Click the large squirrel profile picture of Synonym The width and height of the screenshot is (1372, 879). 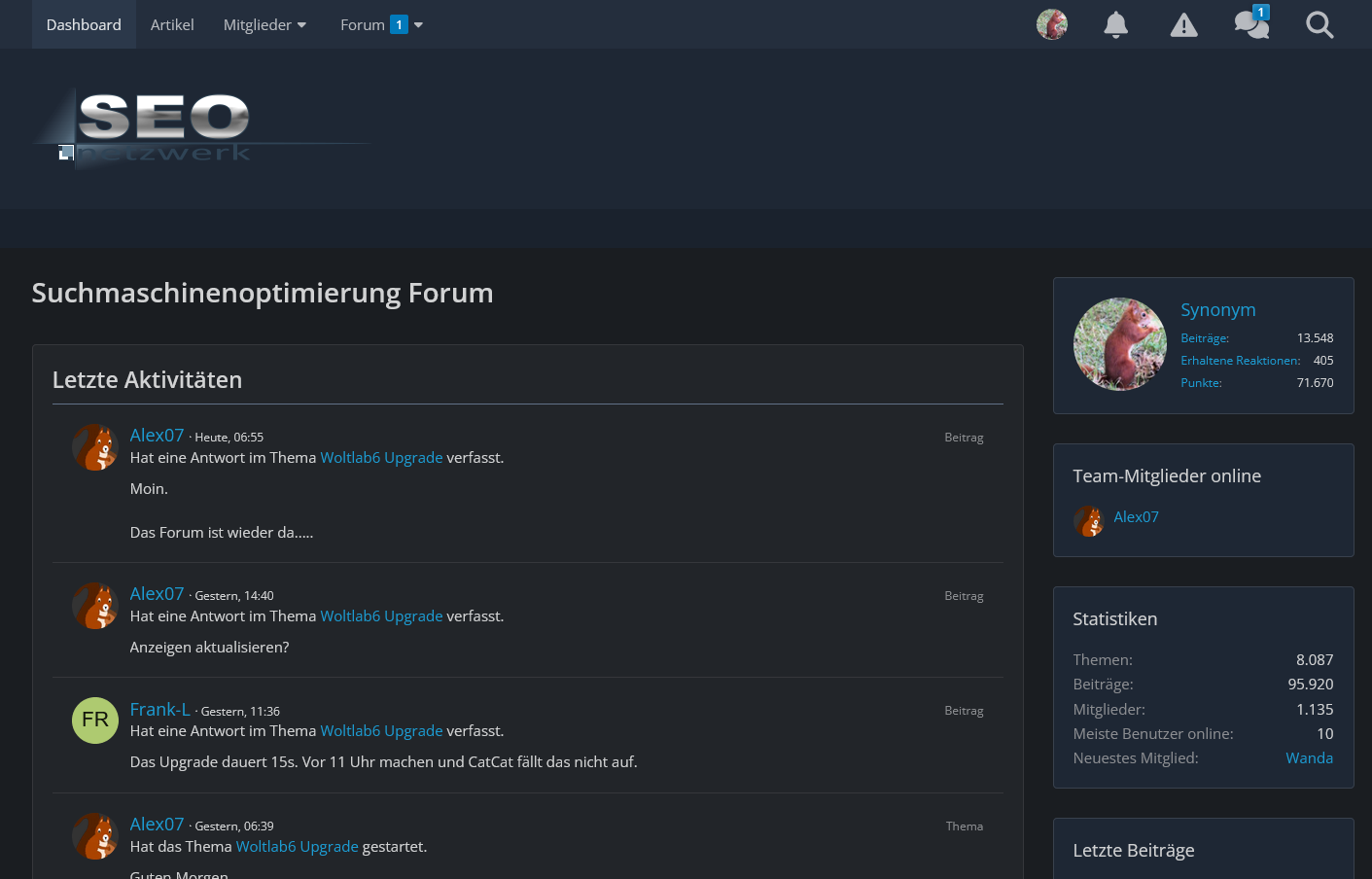1119,344
